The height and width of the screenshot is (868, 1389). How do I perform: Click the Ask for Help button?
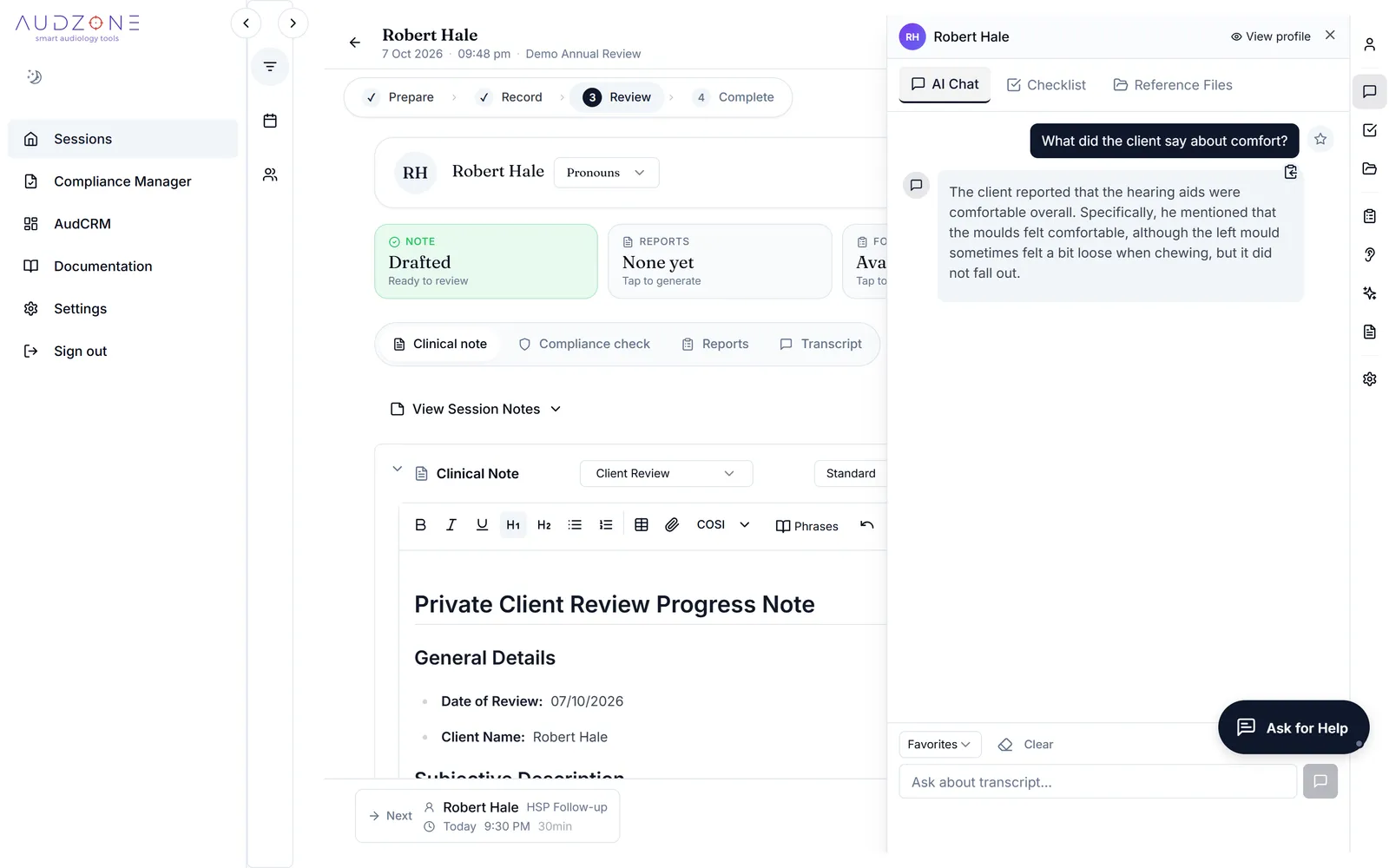pyautogui.click(x=1294, y=727)
